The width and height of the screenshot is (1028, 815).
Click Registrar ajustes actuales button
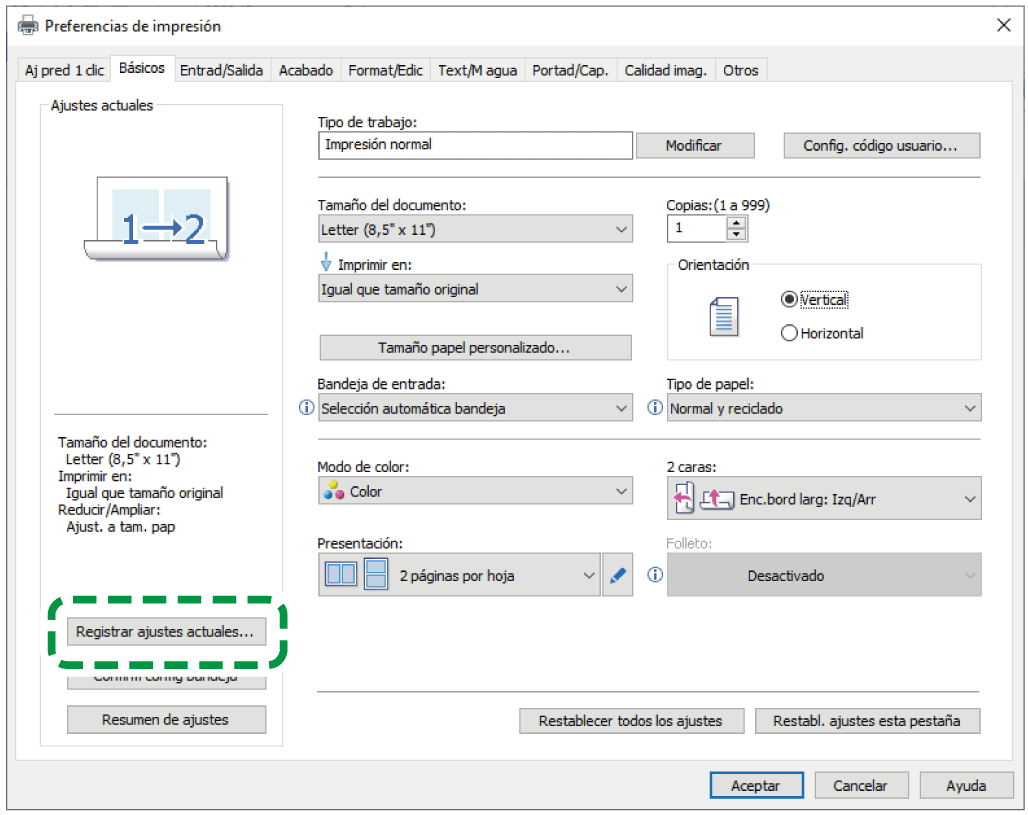pyautogui.click(x=166, y=632)
